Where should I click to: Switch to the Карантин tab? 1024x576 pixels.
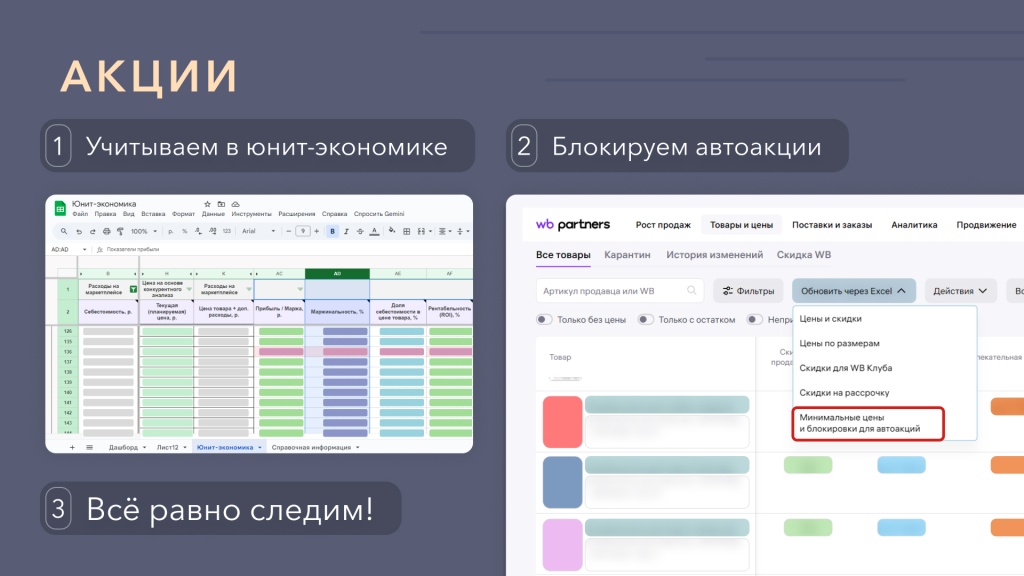(627, 255)
